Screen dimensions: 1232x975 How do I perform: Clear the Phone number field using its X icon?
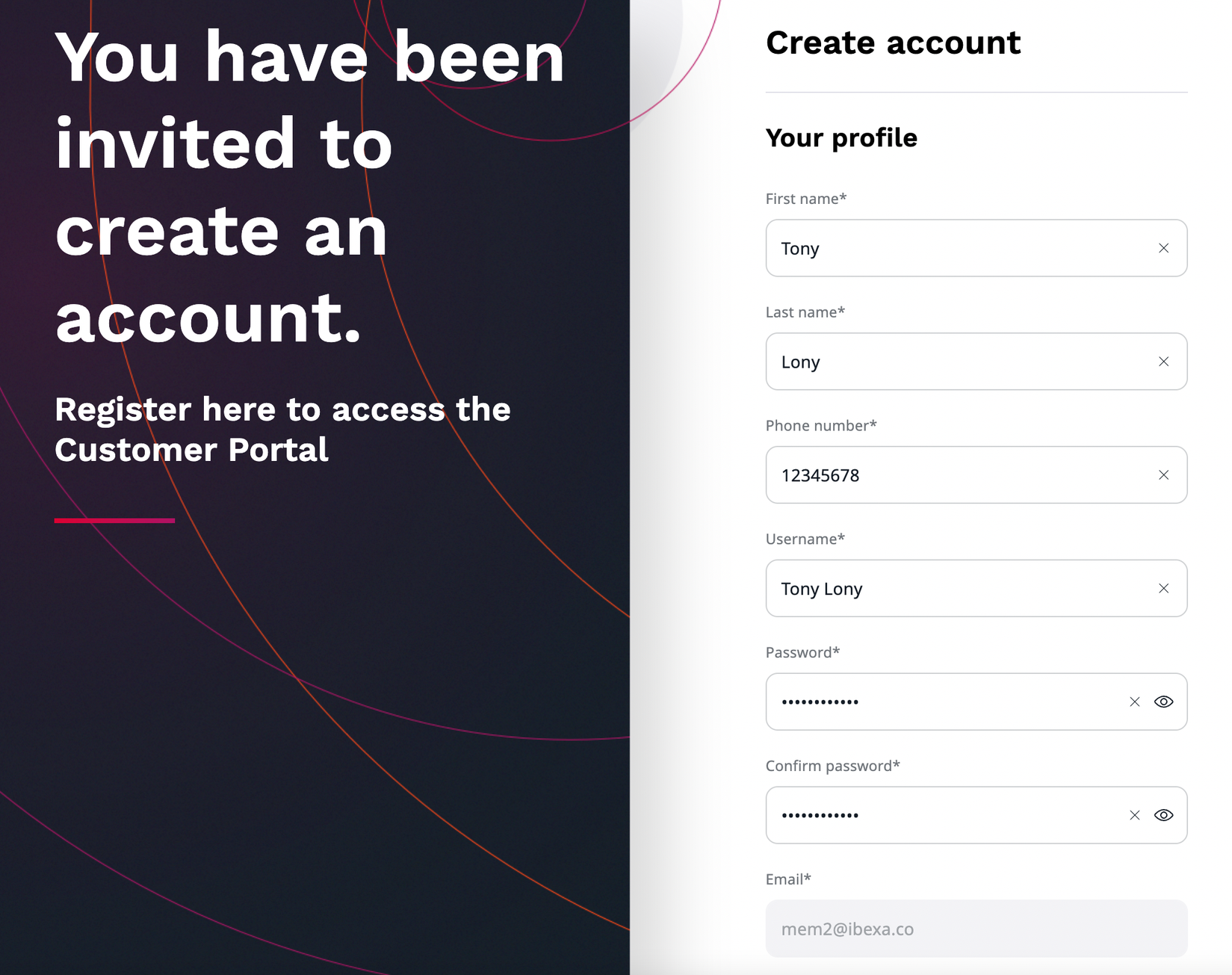1163,474
